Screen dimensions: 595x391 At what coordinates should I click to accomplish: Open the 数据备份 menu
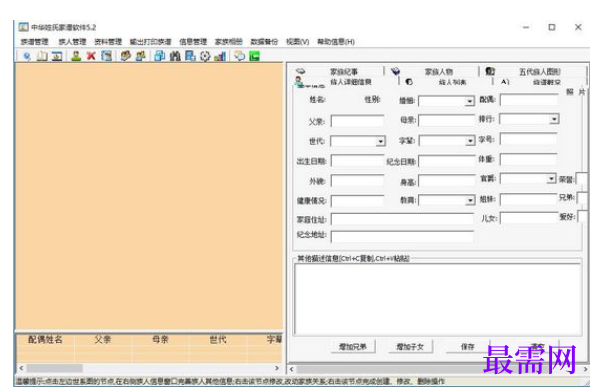264,42
